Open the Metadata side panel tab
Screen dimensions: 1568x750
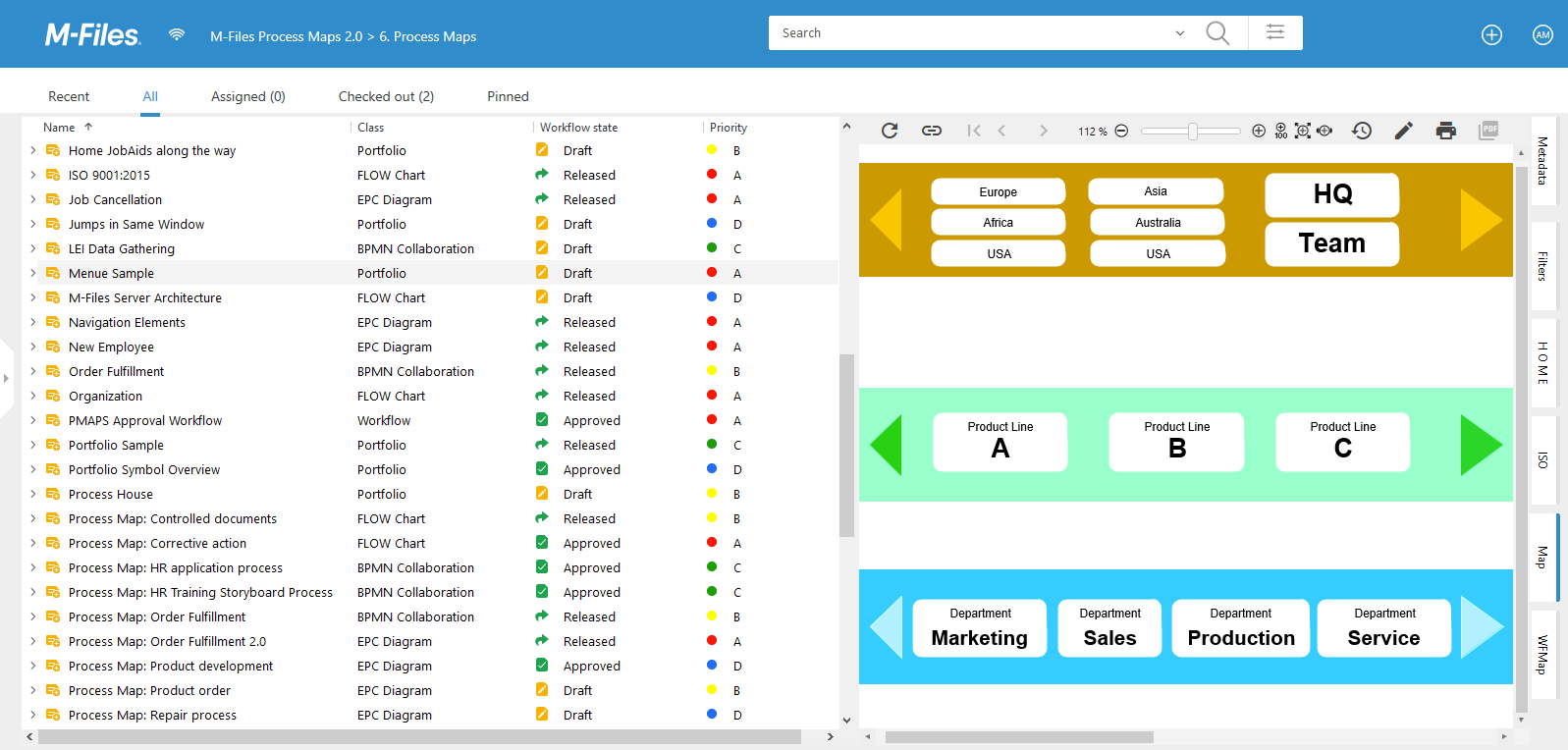click(x=1542, y=161)
